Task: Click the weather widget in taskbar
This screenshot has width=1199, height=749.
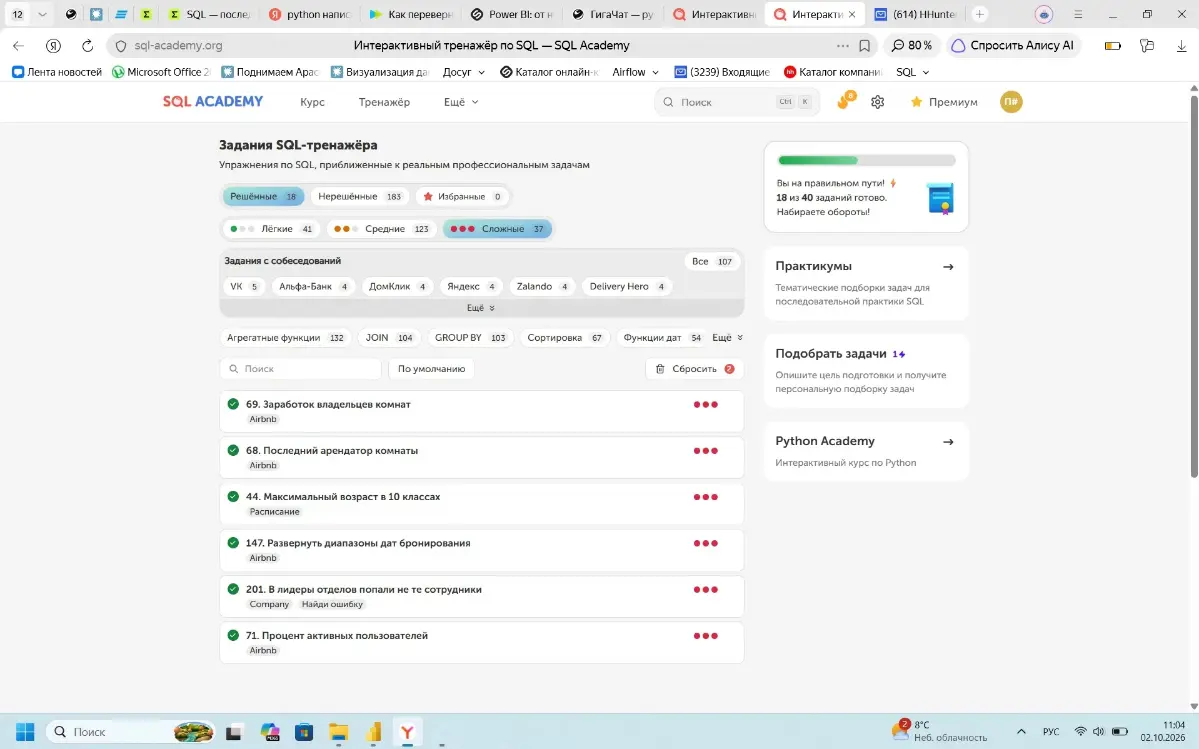Action: (940, 731)
